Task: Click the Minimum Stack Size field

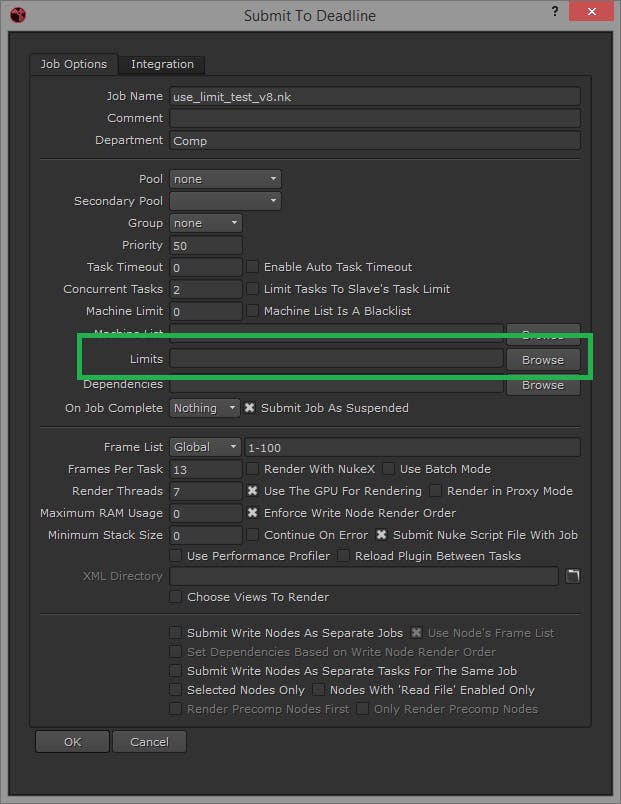Action: pos(206,535)
